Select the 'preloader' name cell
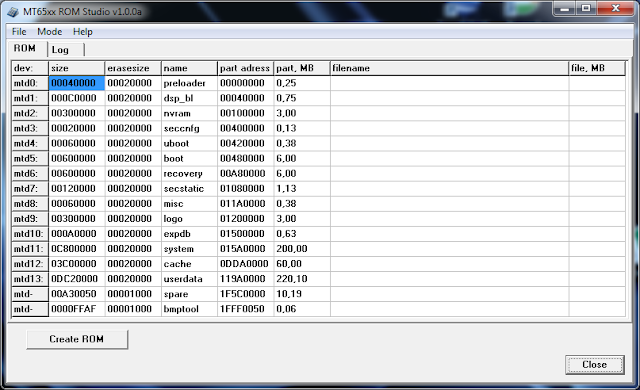 coord(189,83)
